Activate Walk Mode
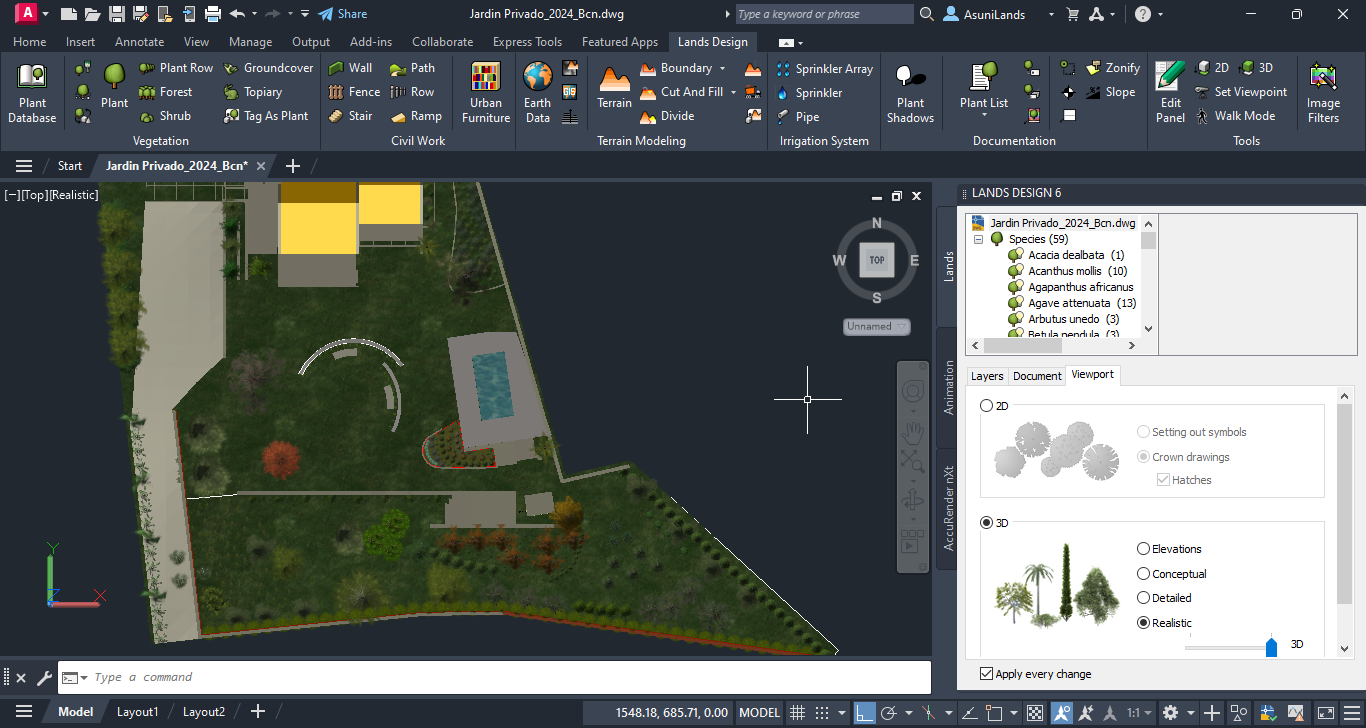The height and width of the screenshot is (728, 1366). [x=1235, y=116]
